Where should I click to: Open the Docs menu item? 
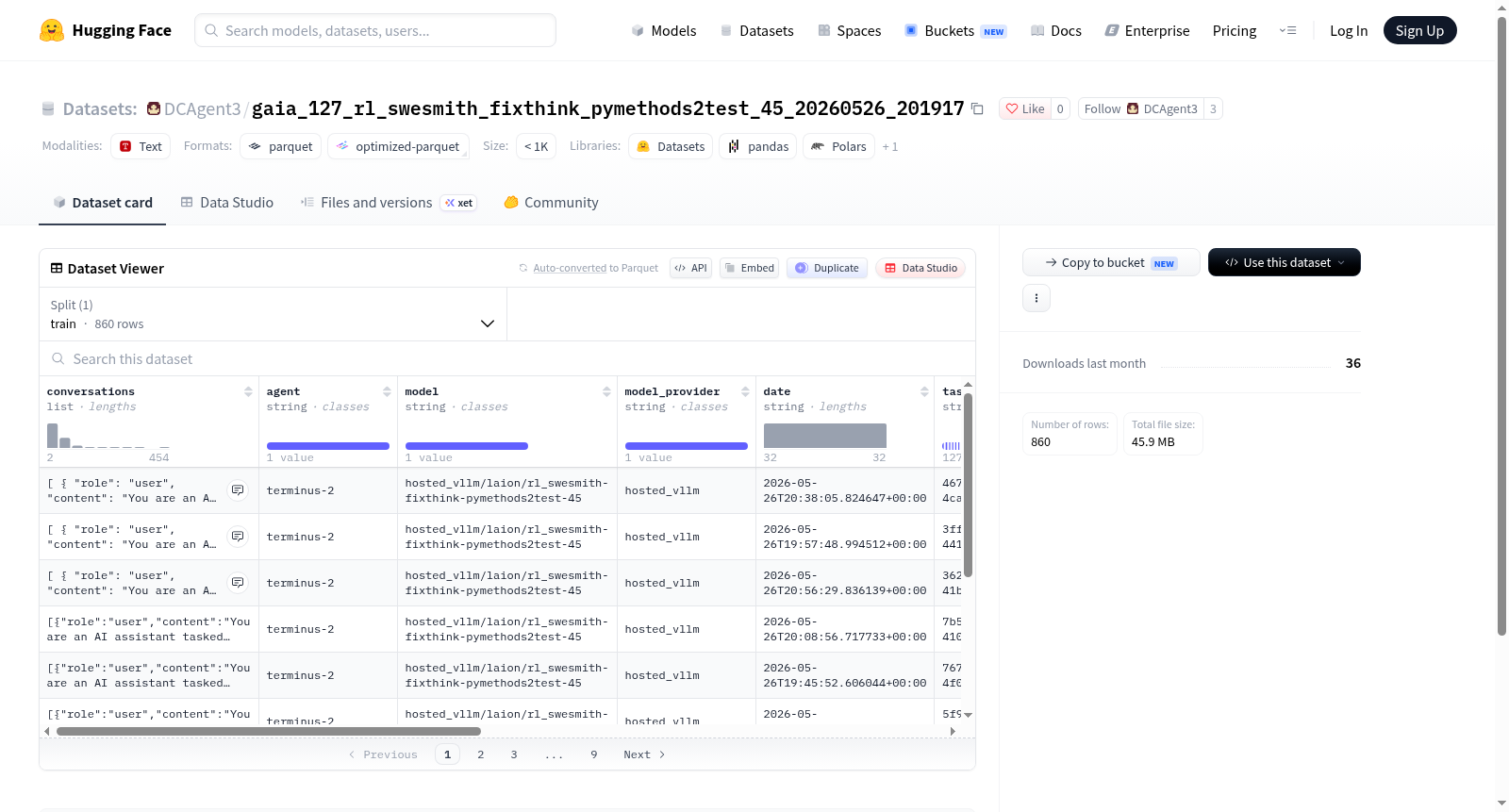[1056, 30]
